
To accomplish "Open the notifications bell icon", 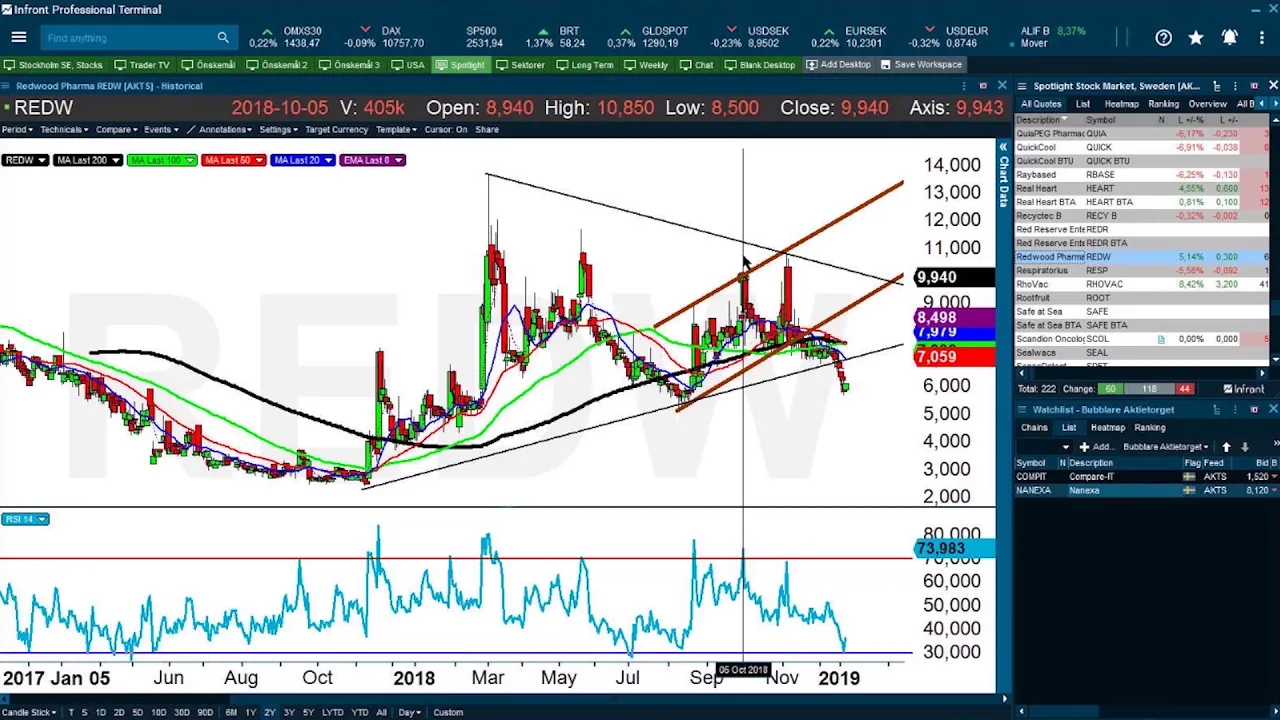I will [x=1229, y=38].
